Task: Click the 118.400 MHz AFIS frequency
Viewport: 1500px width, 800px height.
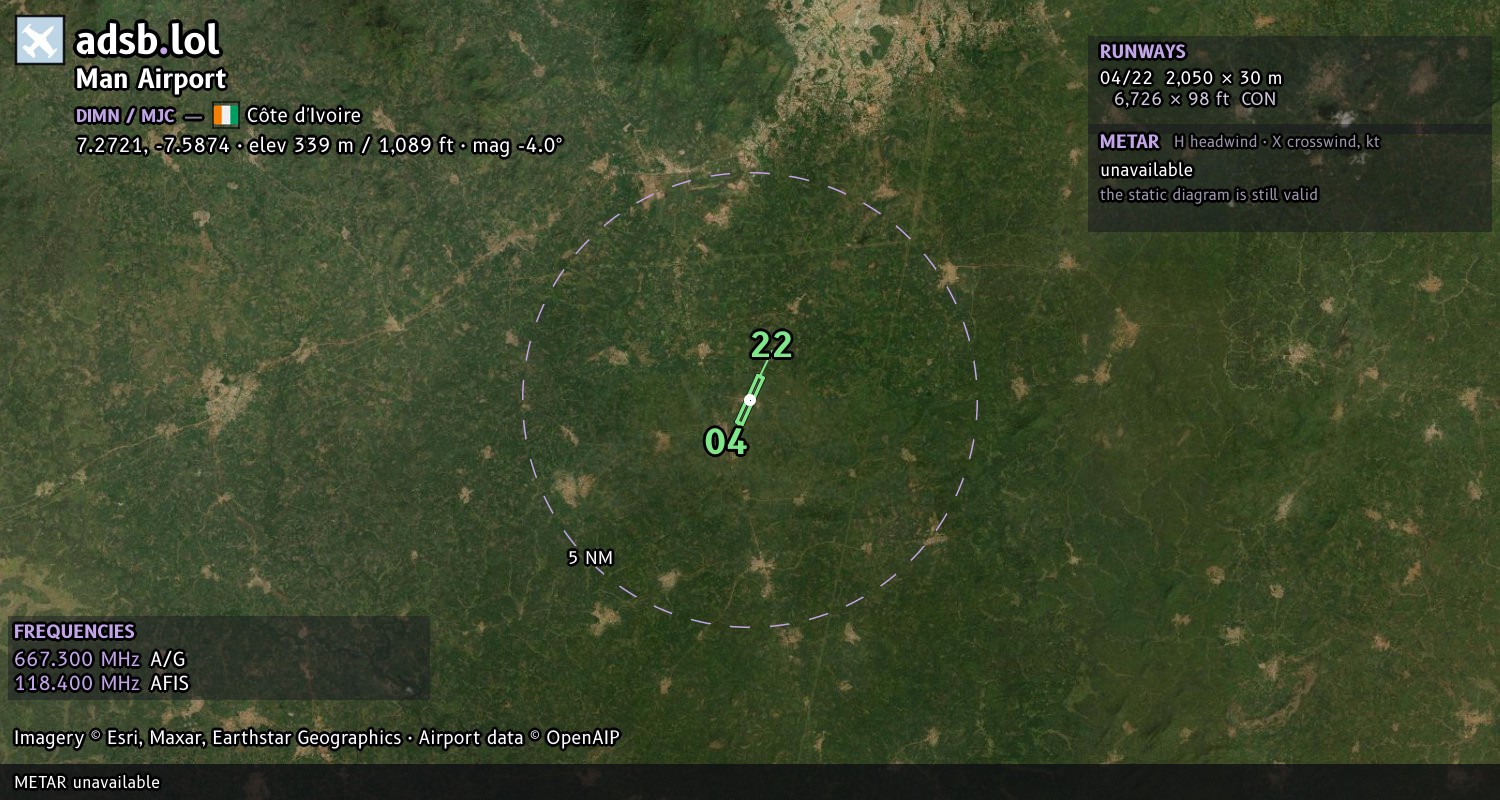Action: (101, 684)
